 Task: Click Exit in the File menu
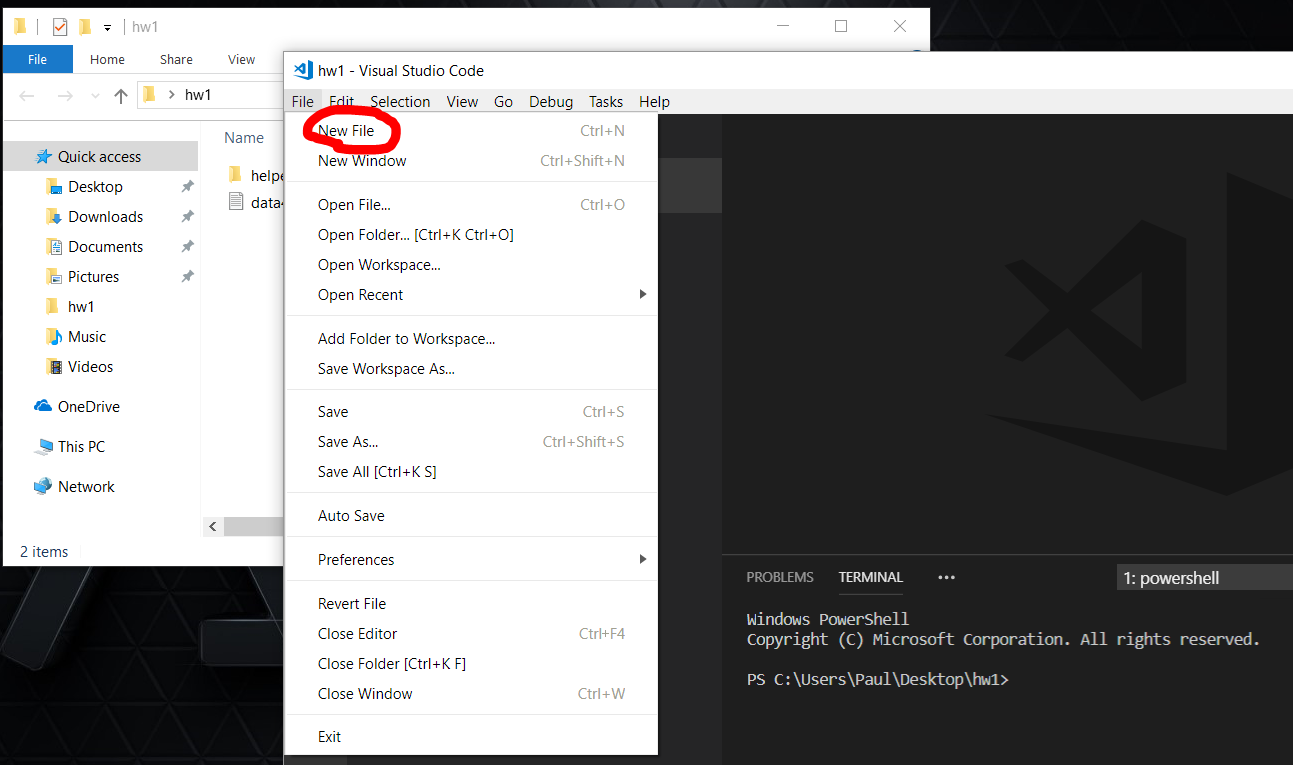coord(471,737)
